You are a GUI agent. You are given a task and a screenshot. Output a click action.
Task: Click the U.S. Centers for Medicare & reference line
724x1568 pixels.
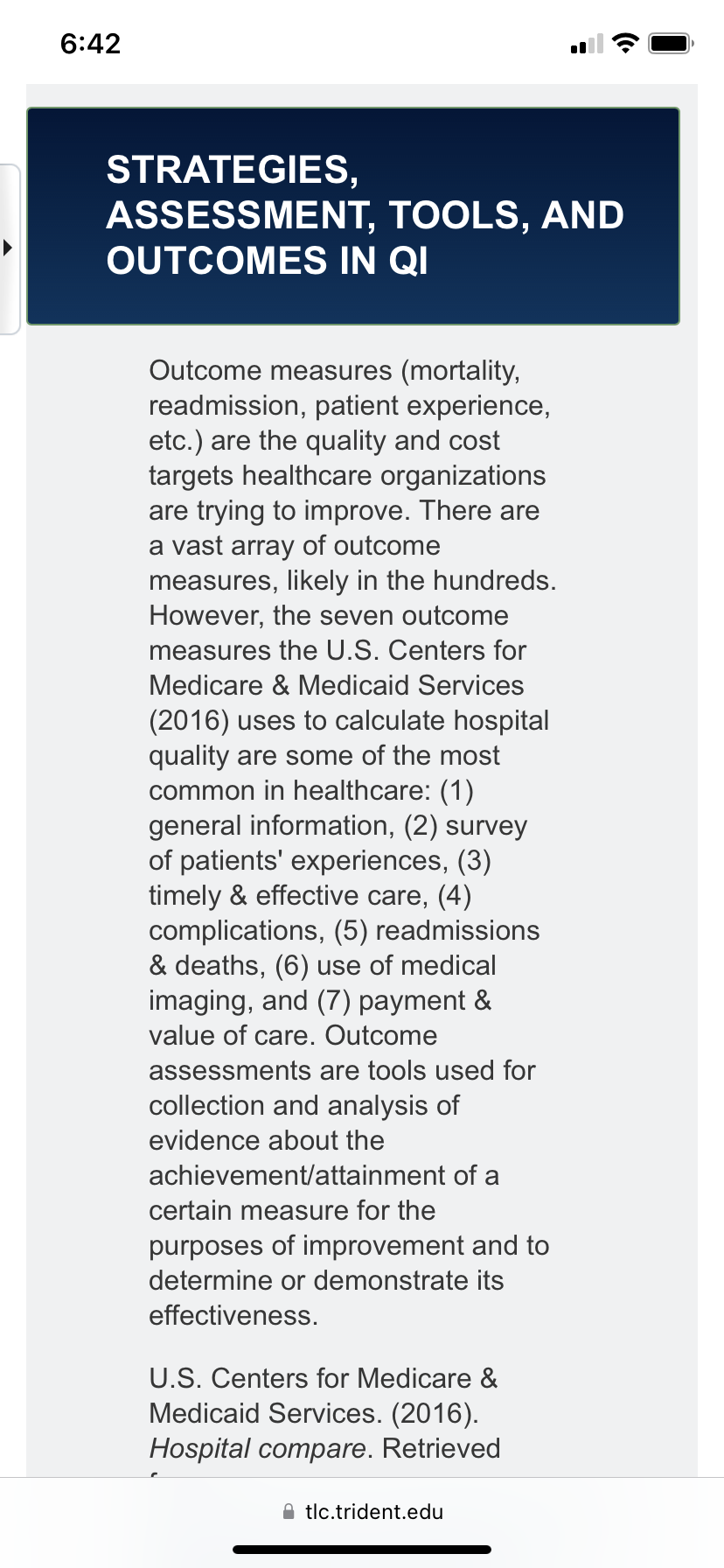(x=324, y=1378)
